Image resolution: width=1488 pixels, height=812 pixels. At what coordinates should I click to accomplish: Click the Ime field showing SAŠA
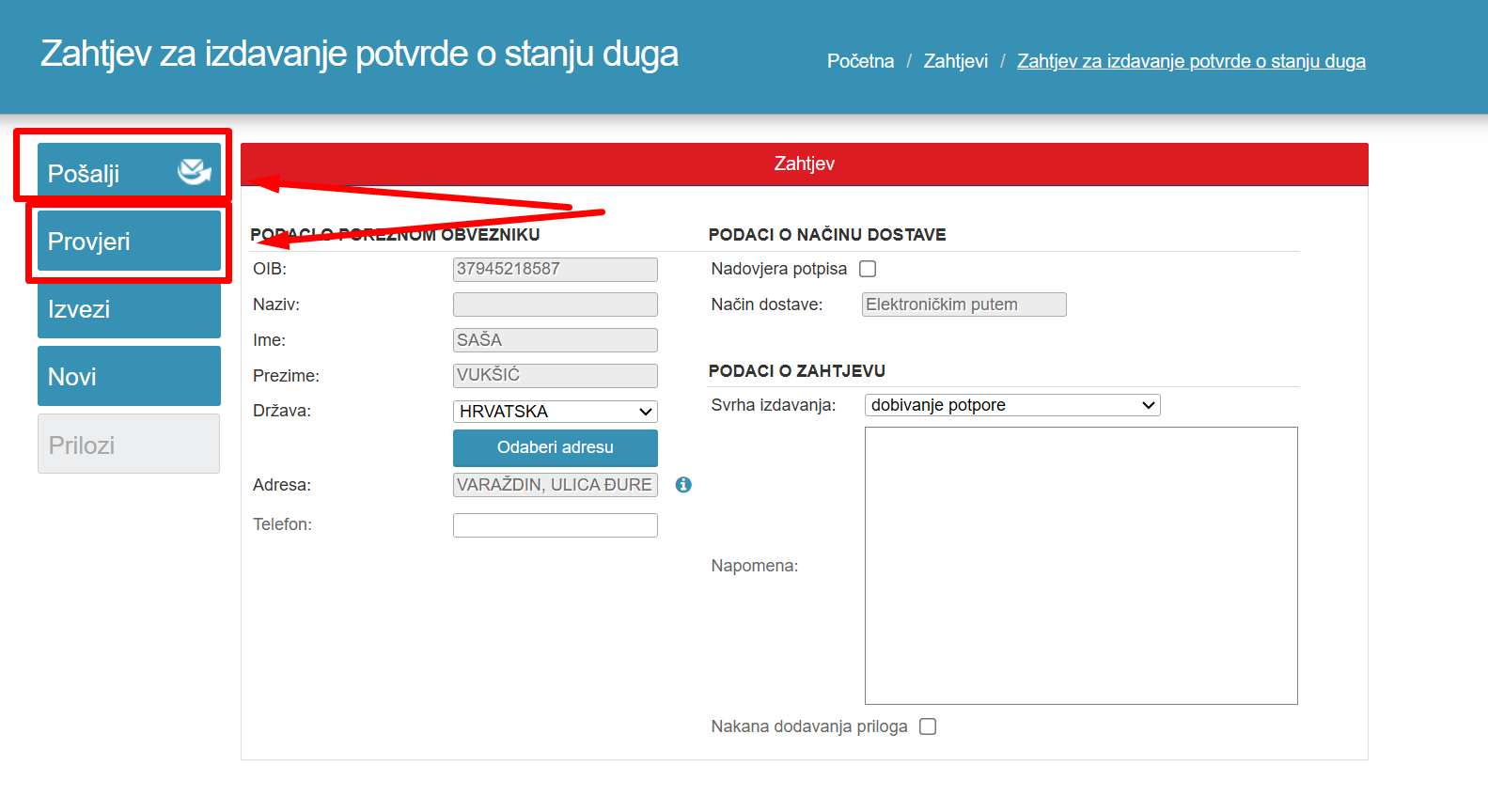coord(556,340)
